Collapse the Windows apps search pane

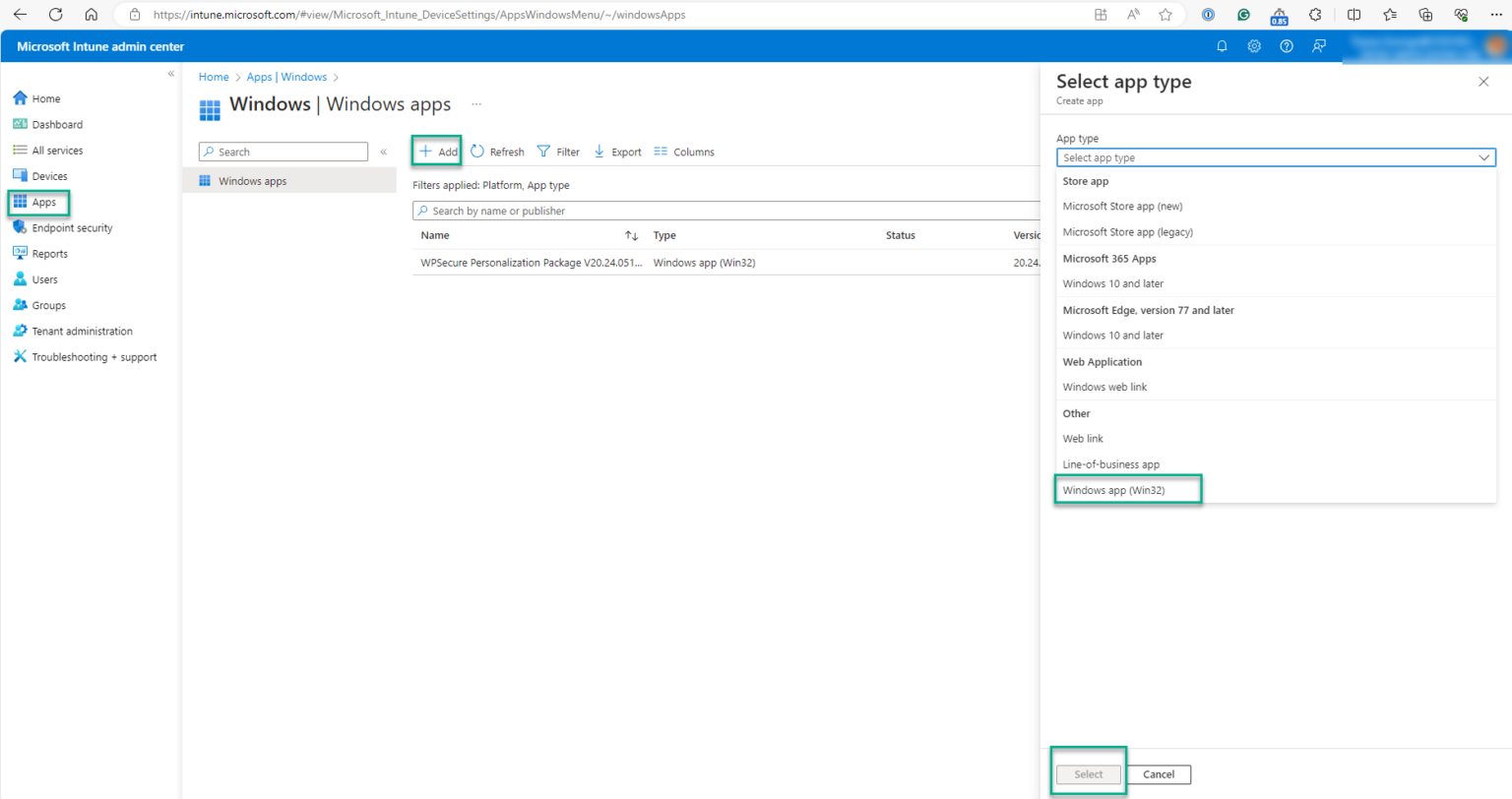(384, 152)
